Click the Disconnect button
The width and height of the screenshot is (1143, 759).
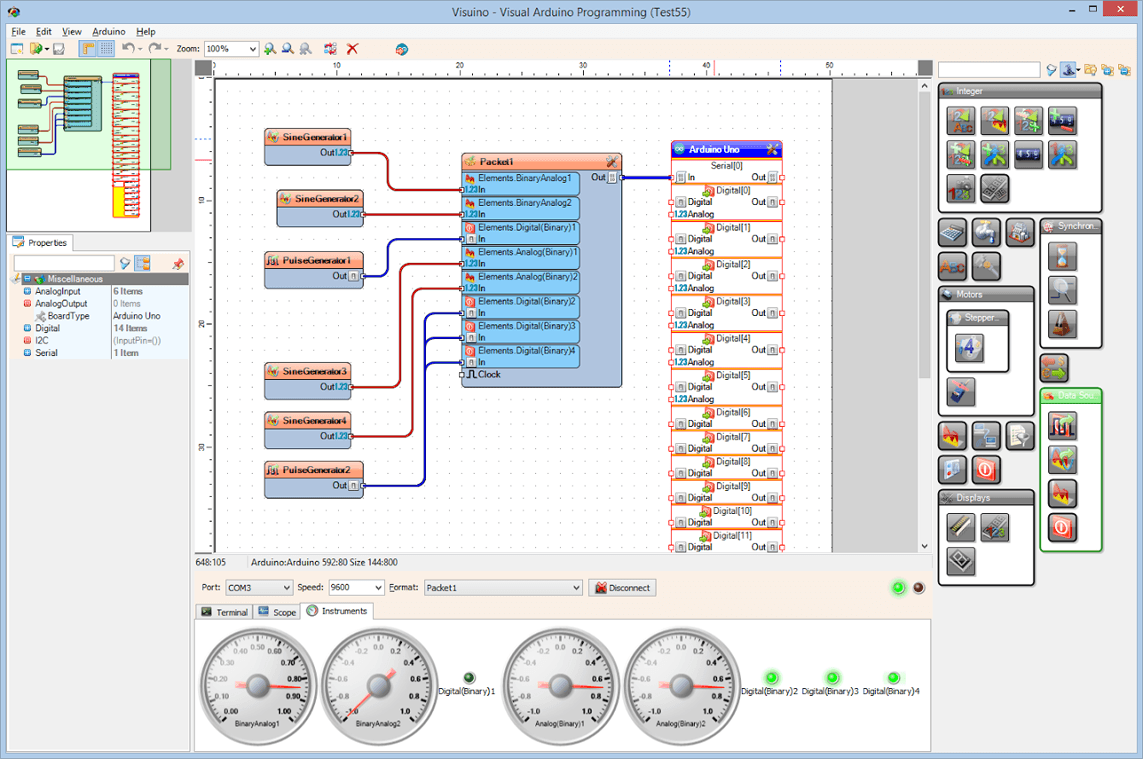(622, 588)
